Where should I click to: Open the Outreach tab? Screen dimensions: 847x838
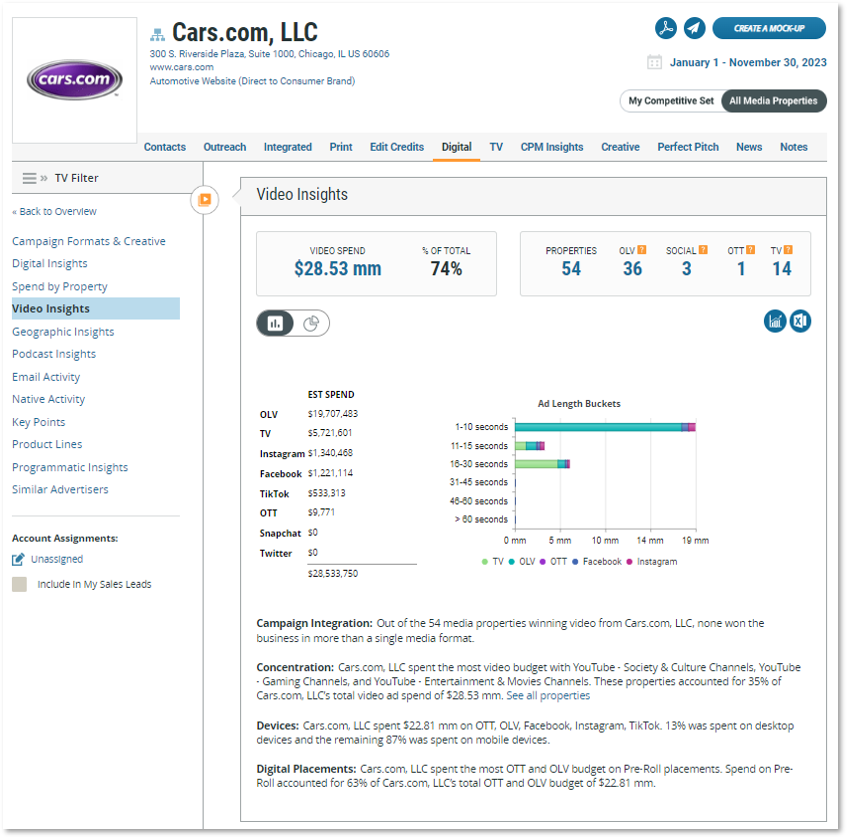tap(225, 147)
